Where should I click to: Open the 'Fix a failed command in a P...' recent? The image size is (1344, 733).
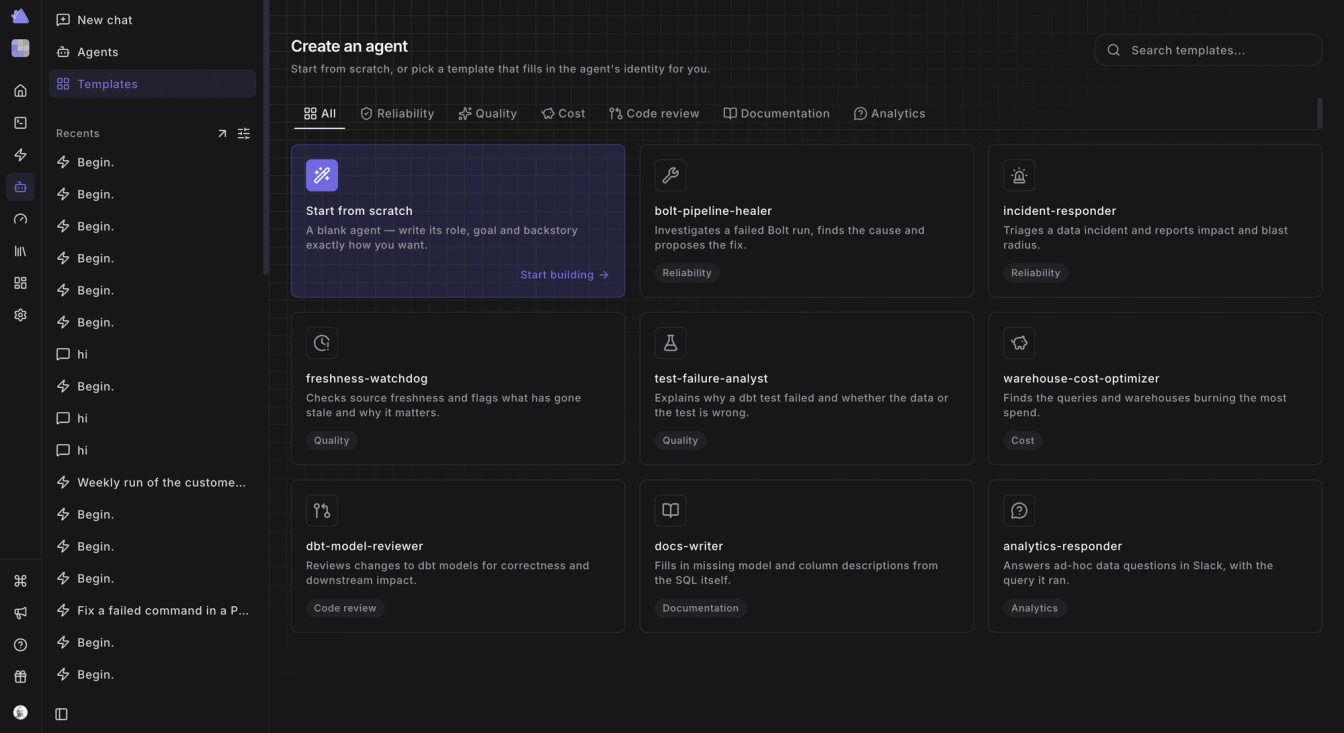click(x=152, y=610)
